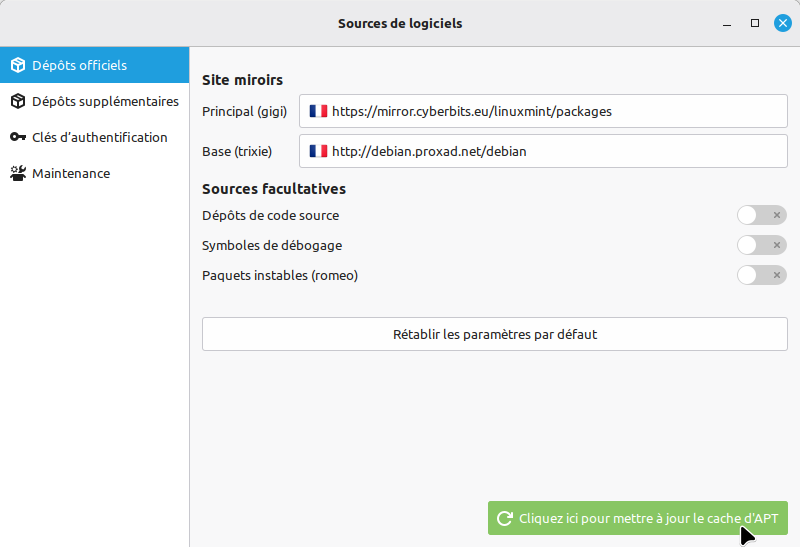This screenshot has height=547, width=800.
Task: Switch to Dépôts supplémentaires section
Action: click(x=105, y=102)
